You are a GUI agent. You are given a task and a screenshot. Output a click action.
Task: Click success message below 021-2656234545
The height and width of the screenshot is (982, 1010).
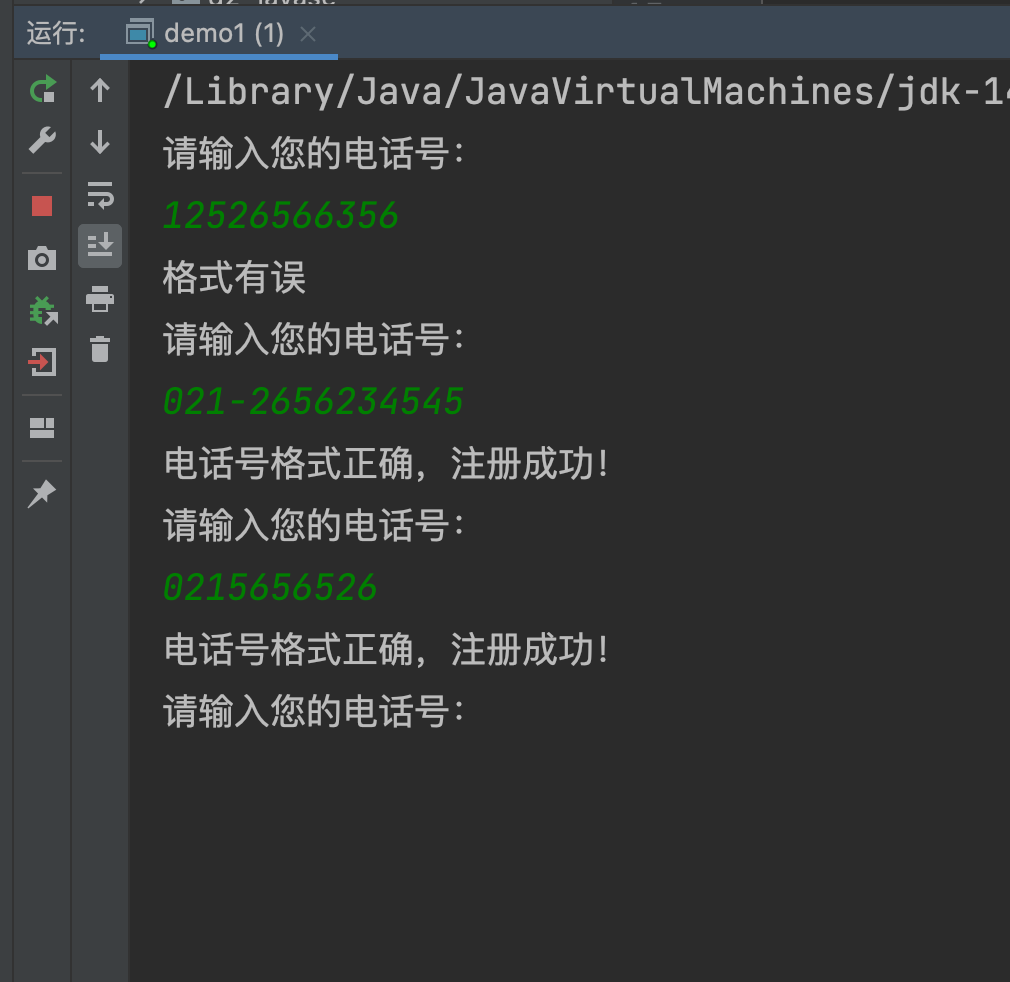[x=386, y=464]
